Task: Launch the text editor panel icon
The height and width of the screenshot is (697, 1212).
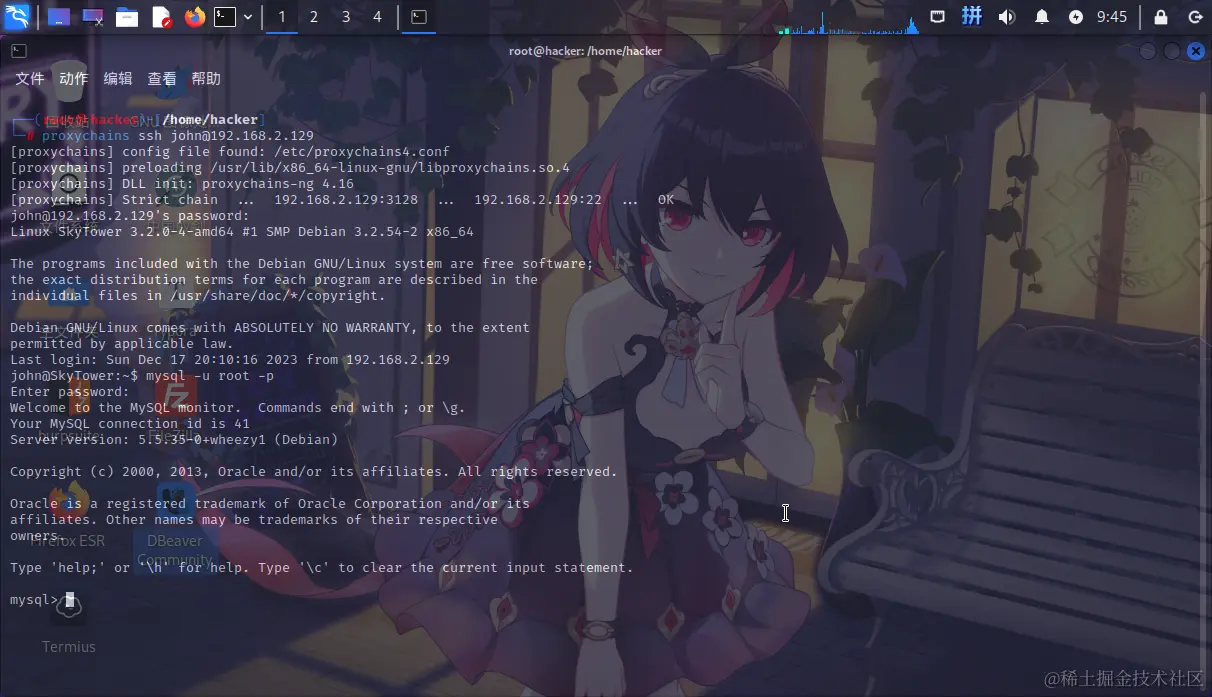Action: 161,17
